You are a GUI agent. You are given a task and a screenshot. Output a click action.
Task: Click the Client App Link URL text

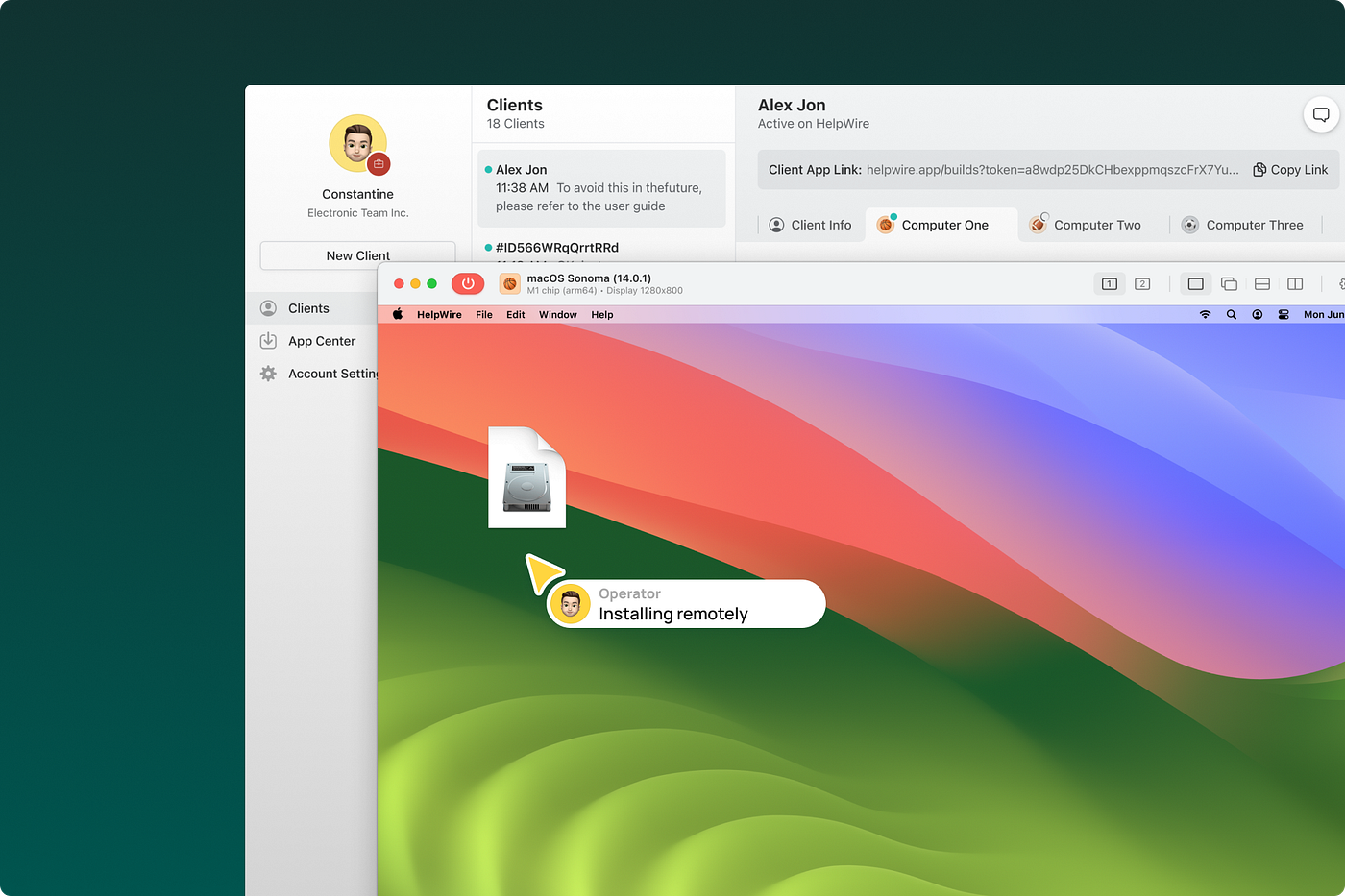click(x=1052, y=170)
